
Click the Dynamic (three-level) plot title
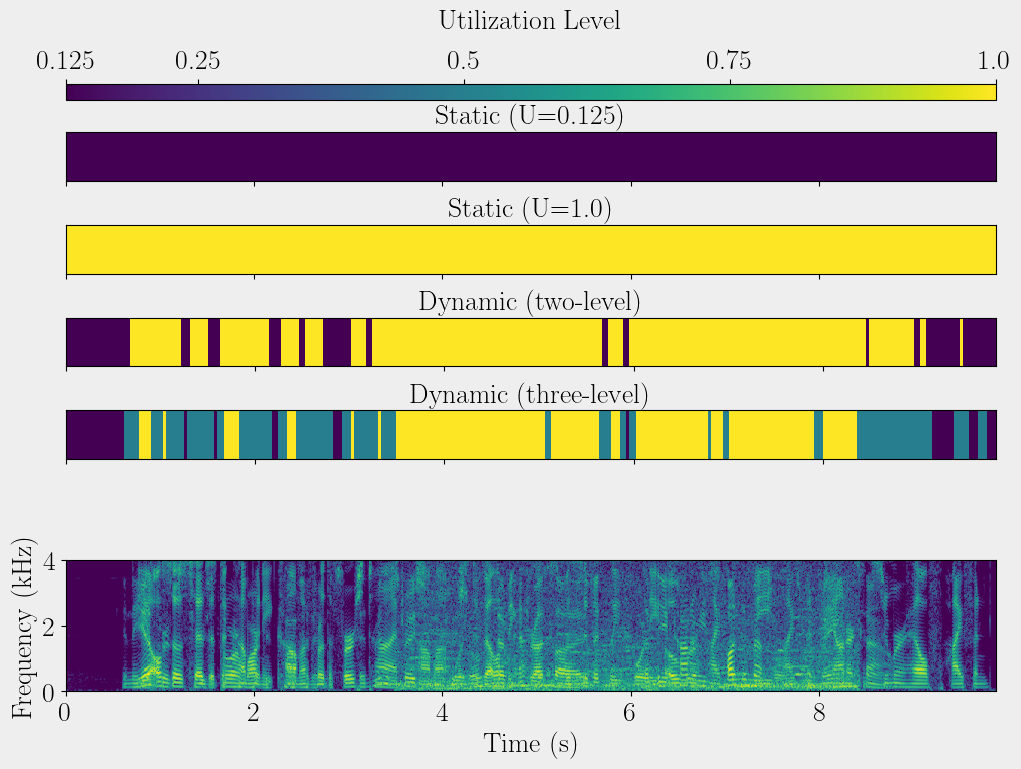coord(529,395)
